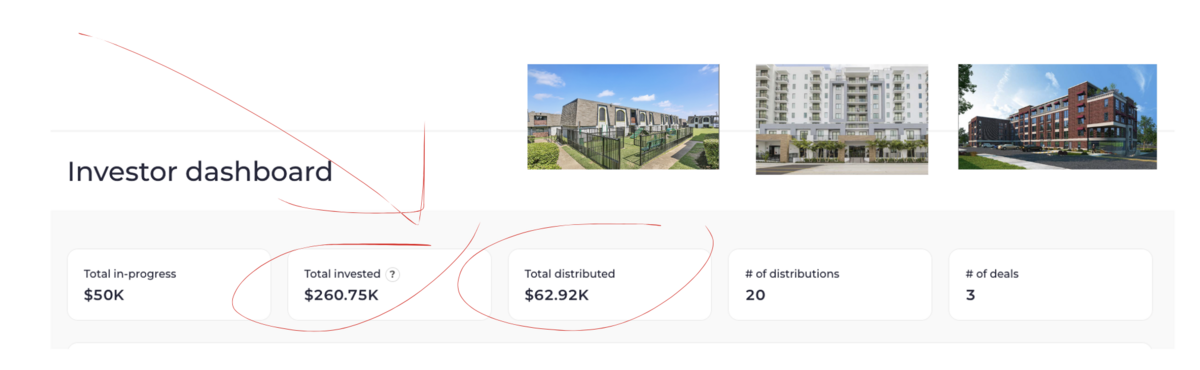View the red brick building photo
Screen dimensions: 1200x370
(1057, 116)
